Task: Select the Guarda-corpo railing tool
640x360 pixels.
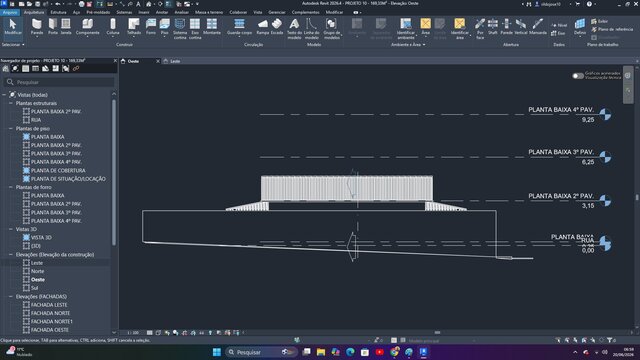Action: 239,27
